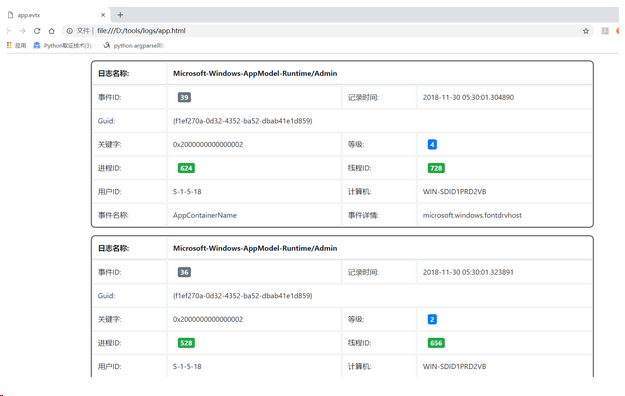
Task: Click the Guid value in the first record
Action: [242, 121]
